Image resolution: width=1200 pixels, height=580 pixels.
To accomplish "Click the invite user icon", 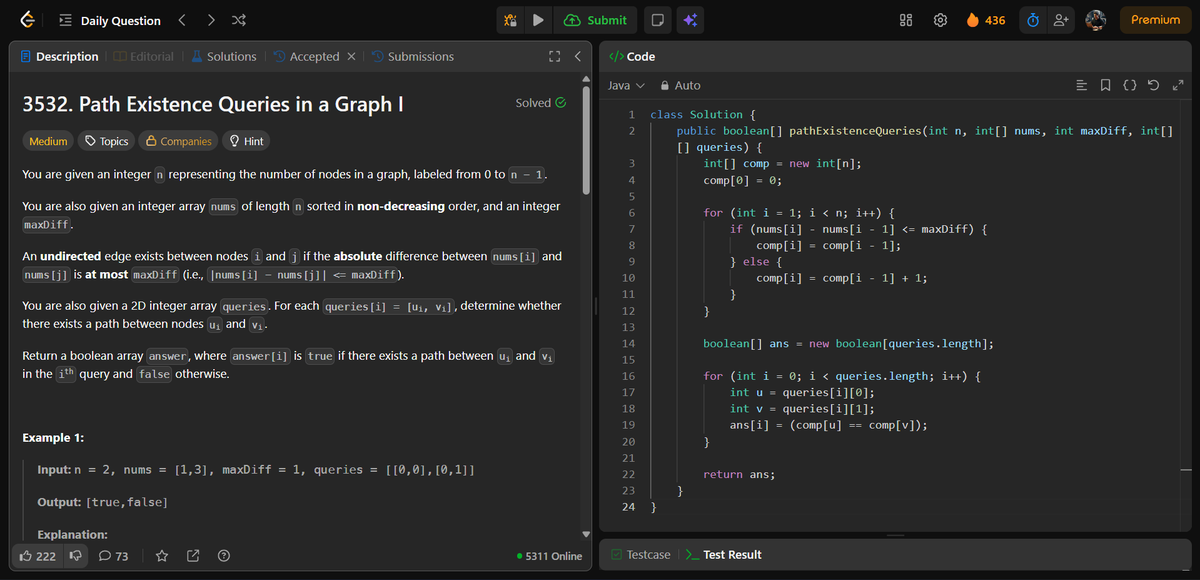I will [1062, 20].
